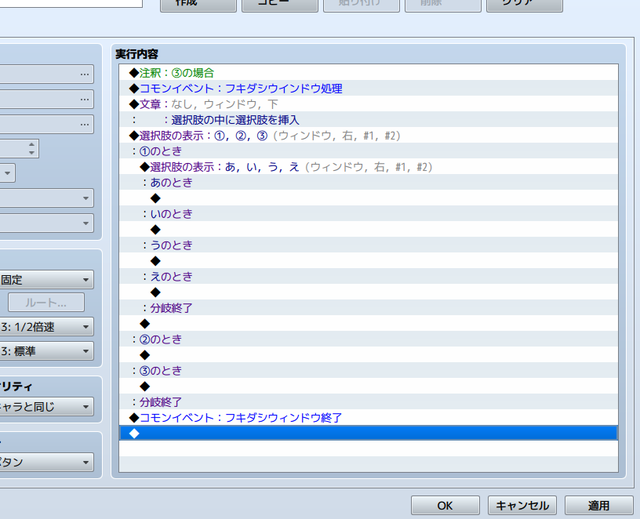Open the 3: 標準 frequency dropdown

(47, 351)
